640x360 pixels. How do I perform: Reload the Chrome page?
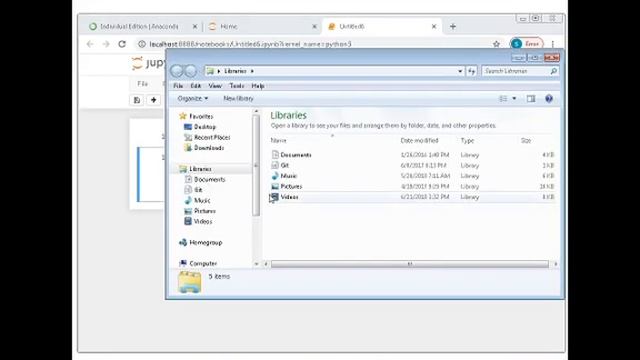[x=122, y=44]
